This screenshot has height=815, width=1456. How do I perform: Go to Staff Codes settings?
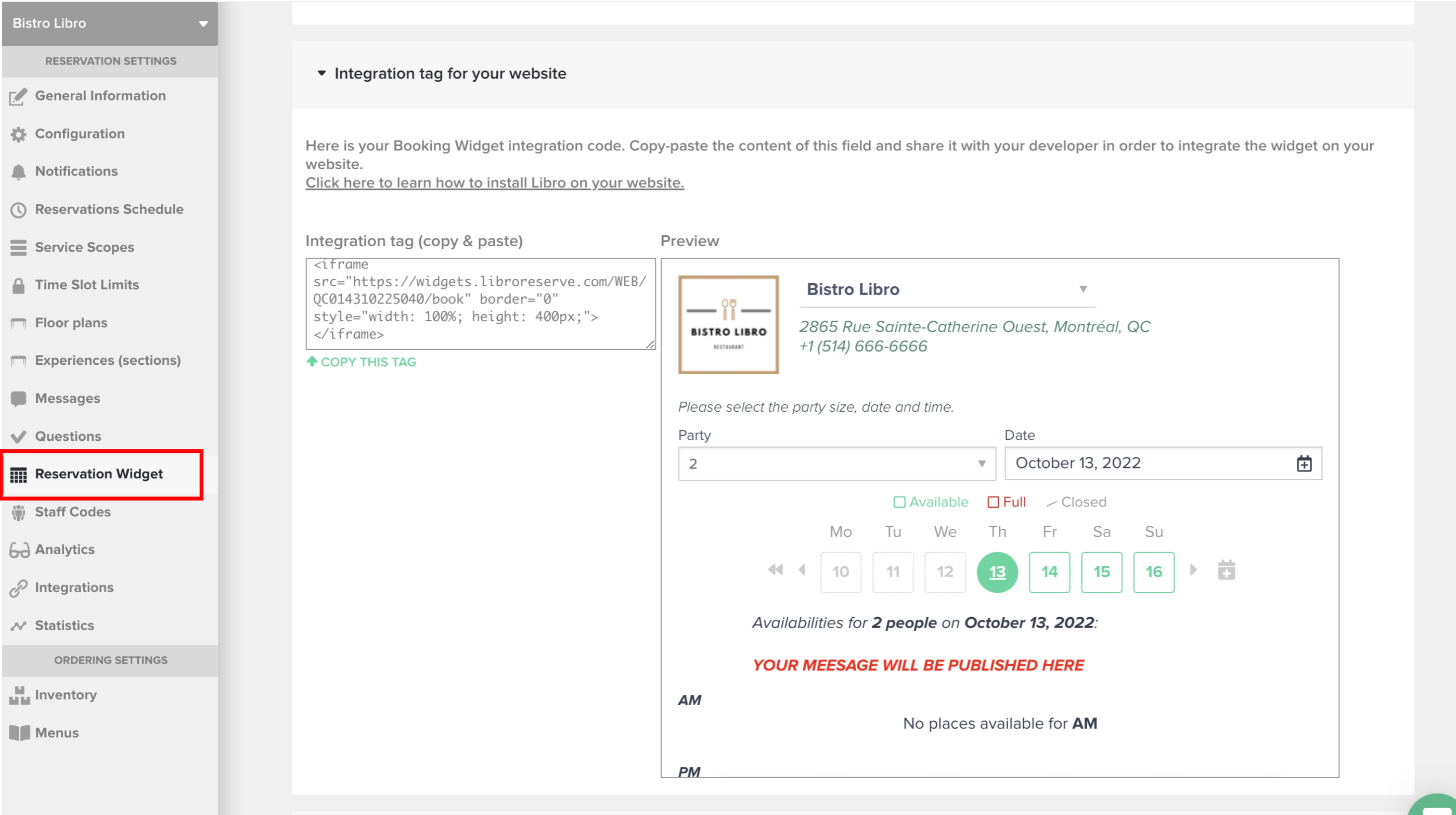pyautogui.click(x=73, y=512)
